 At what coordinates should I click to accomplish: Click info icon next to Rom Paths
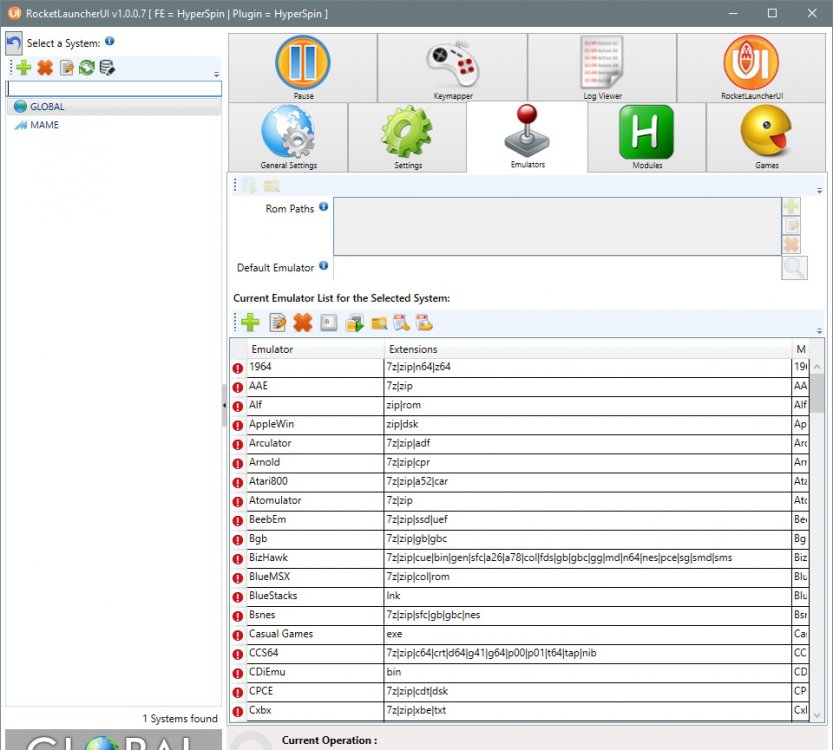click(324, 208)
